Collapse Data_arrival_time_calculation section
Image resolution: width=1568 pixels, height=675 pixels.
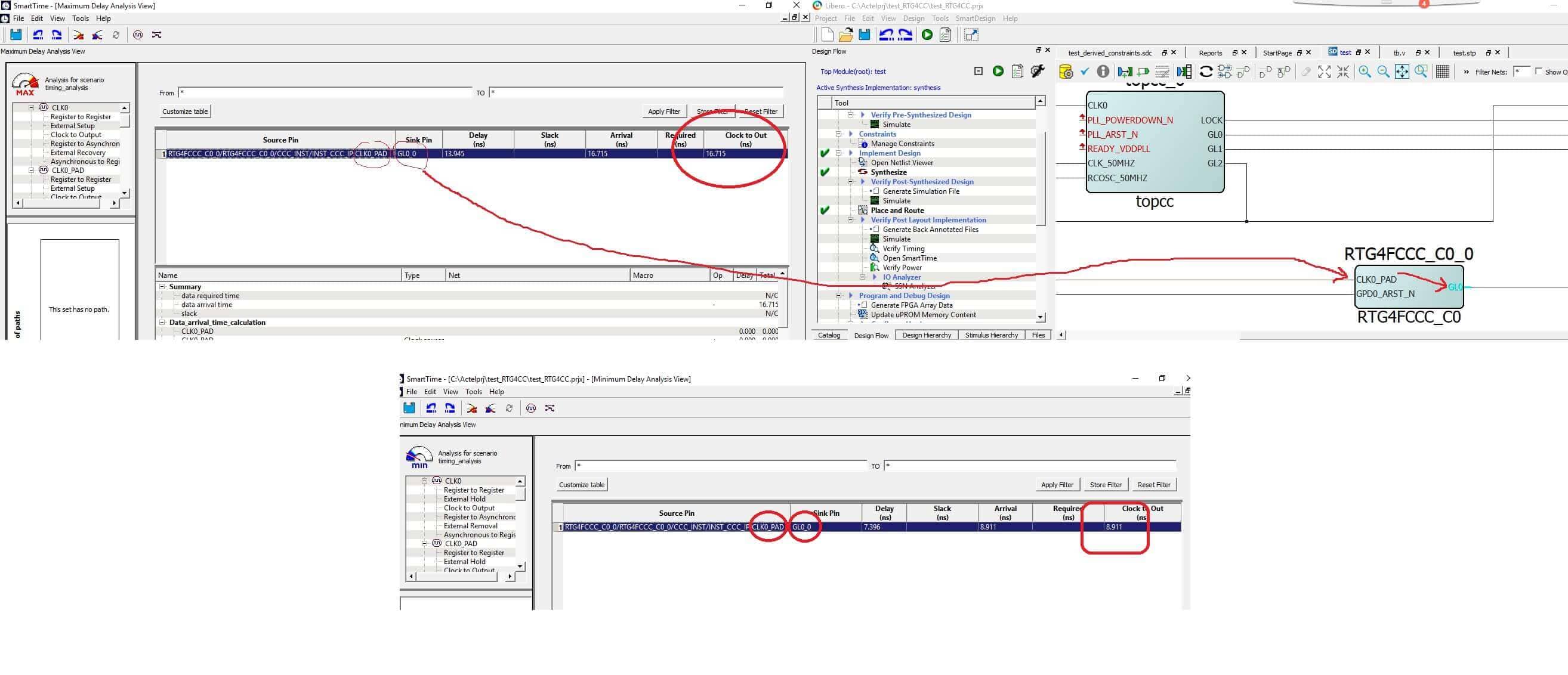[162, 323]
